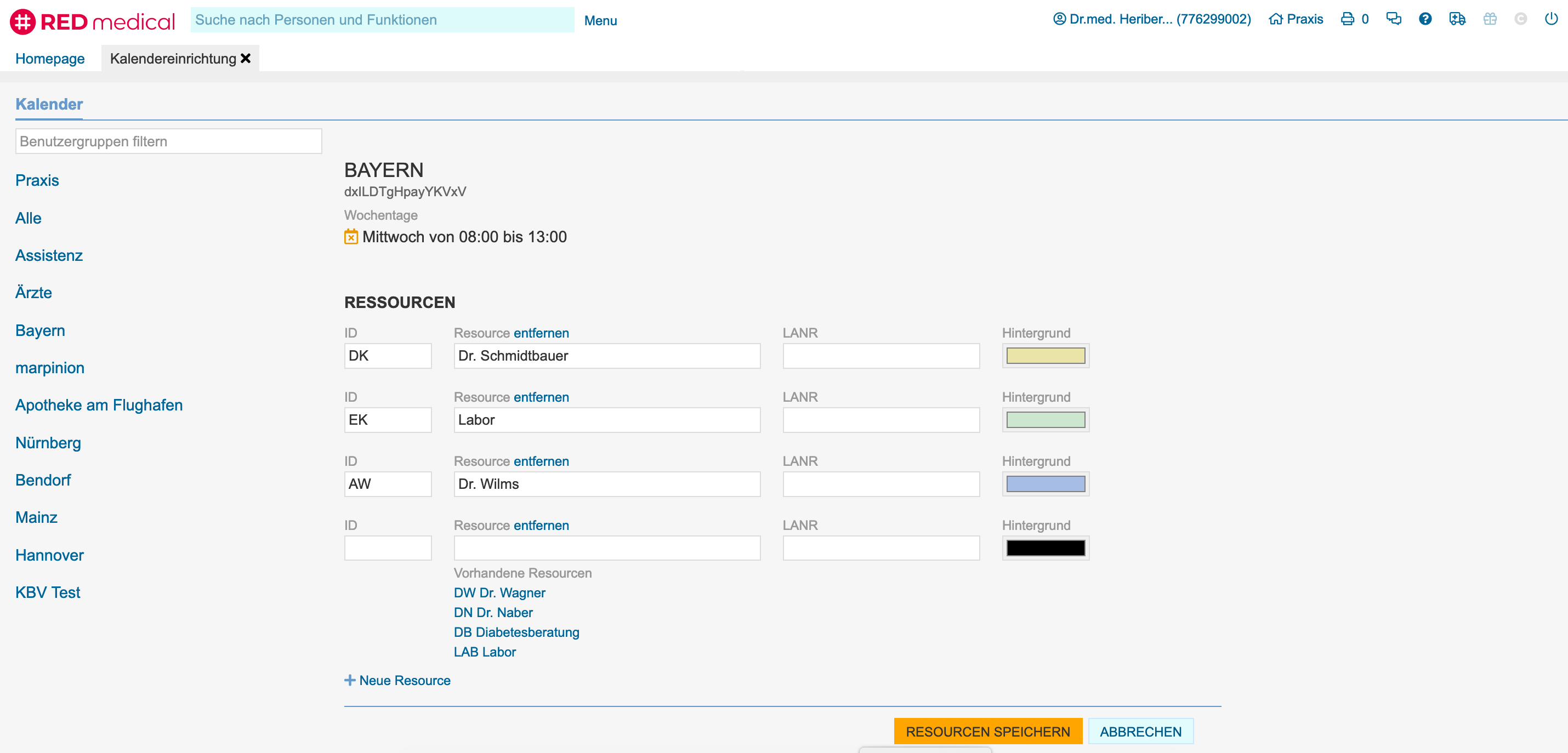This screenshot has height=753, width=1568.
Task: Close the Kalendereinrichtung tab
Action: tap(246, 59)
